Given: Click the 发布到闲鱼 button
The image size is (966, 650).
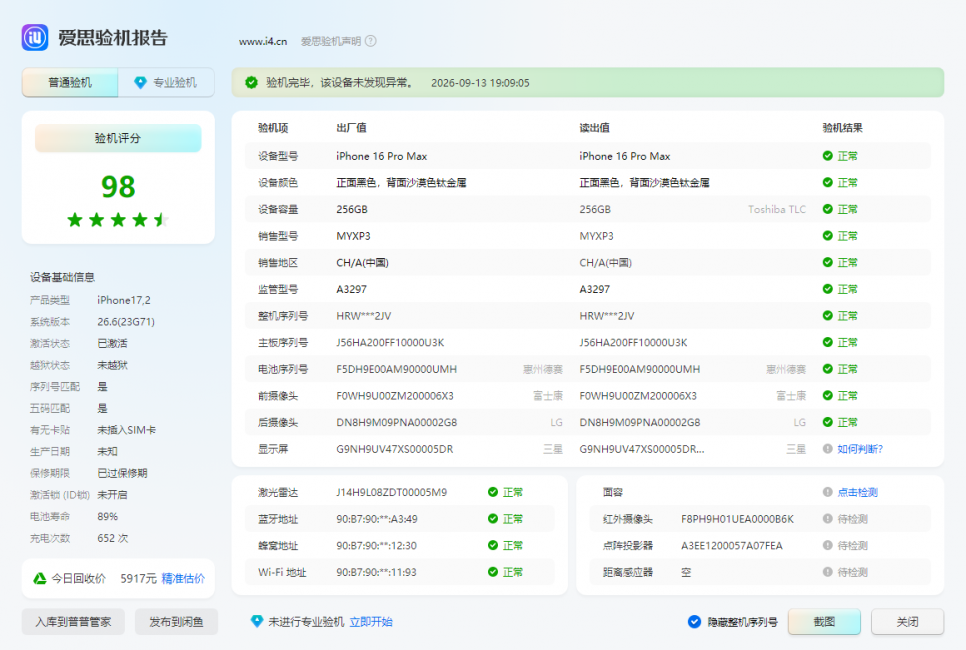Looking at the screenshot, I should click(x=176, y=622).
